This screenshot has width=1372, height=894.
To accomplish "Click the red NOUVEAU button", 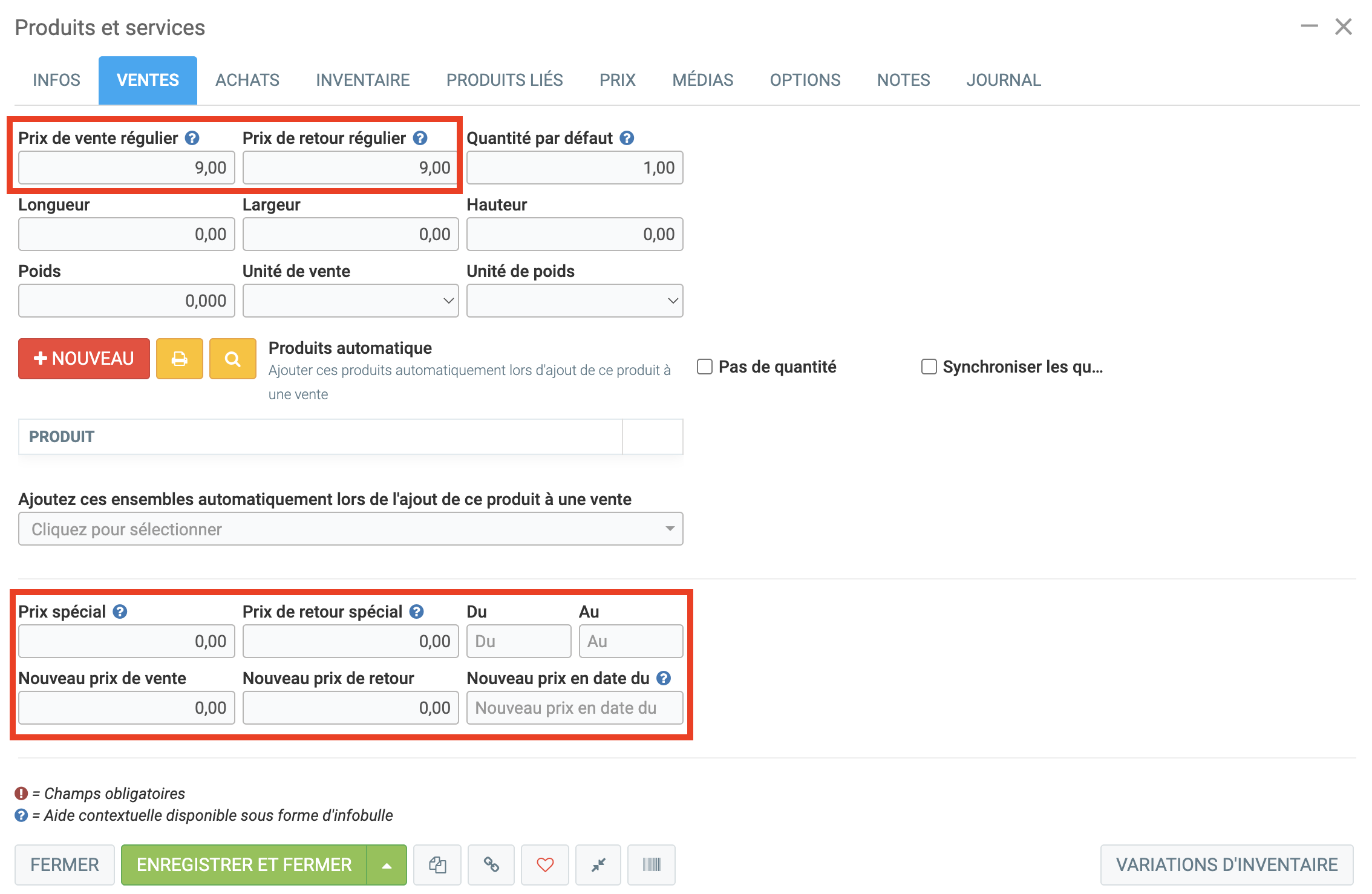I will (x=84, y=359).
